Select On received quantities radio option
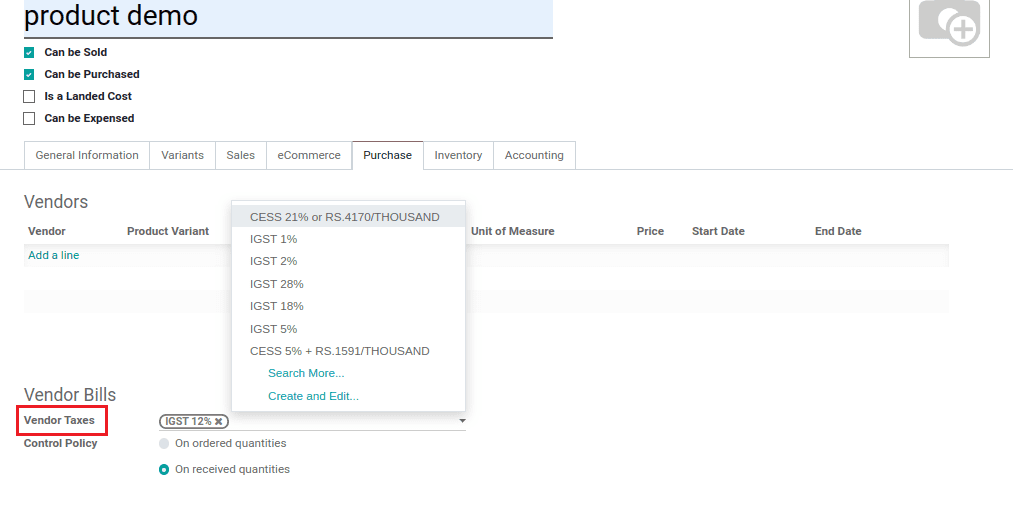 click(x=164, y=470)
